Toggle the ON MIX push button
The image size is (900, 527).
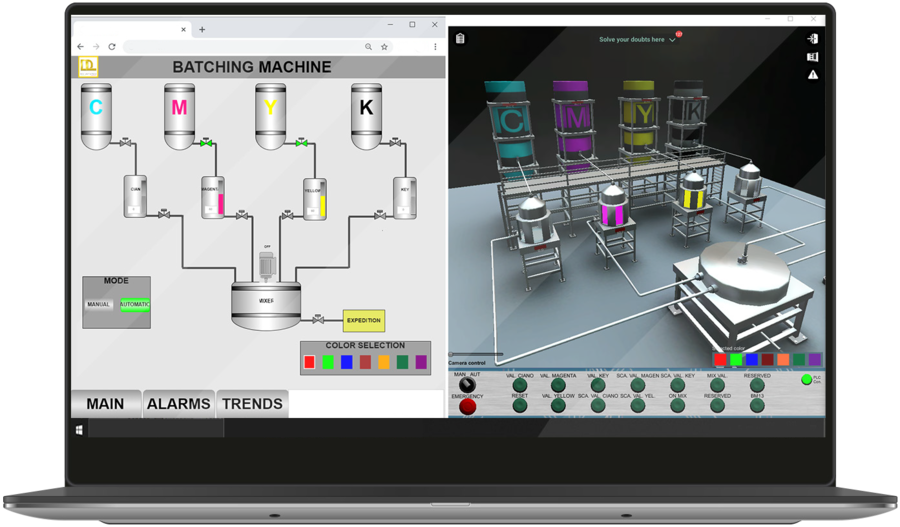[677, 406]
